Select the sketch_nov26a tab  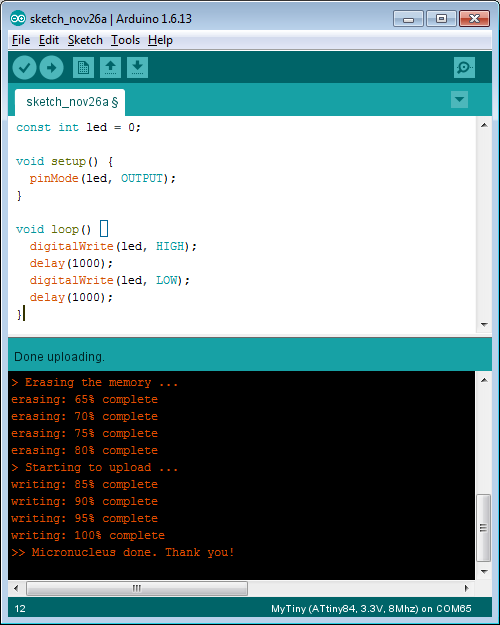coord(70,102)
